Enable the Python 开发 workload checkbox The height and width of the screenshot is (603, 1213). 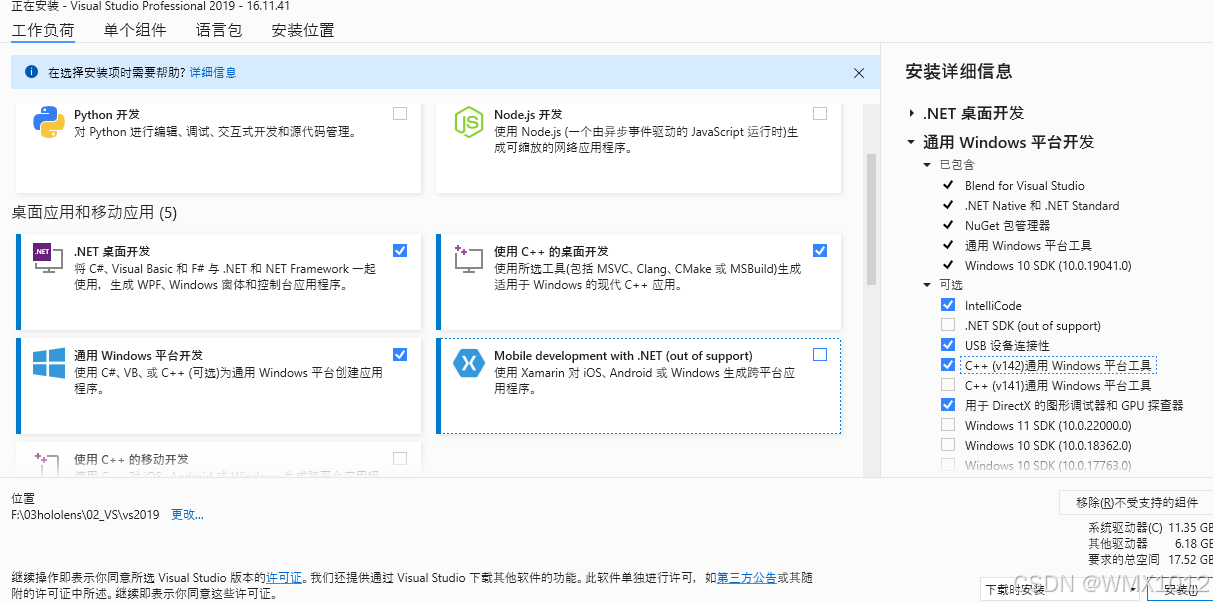point(400,114)
